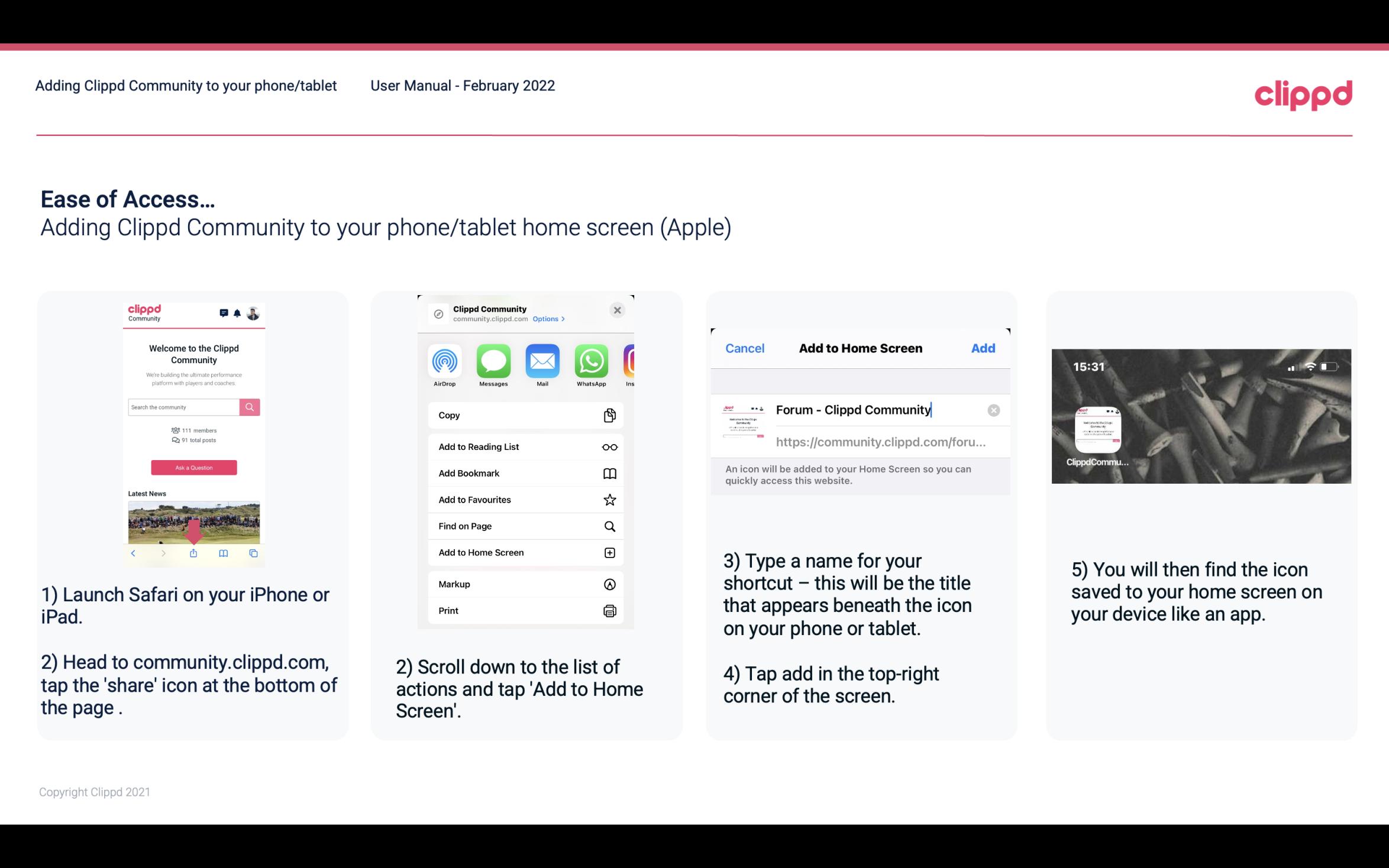
Task: Click the Cancel button on Add to Home Screen
Action: point(745,348)
